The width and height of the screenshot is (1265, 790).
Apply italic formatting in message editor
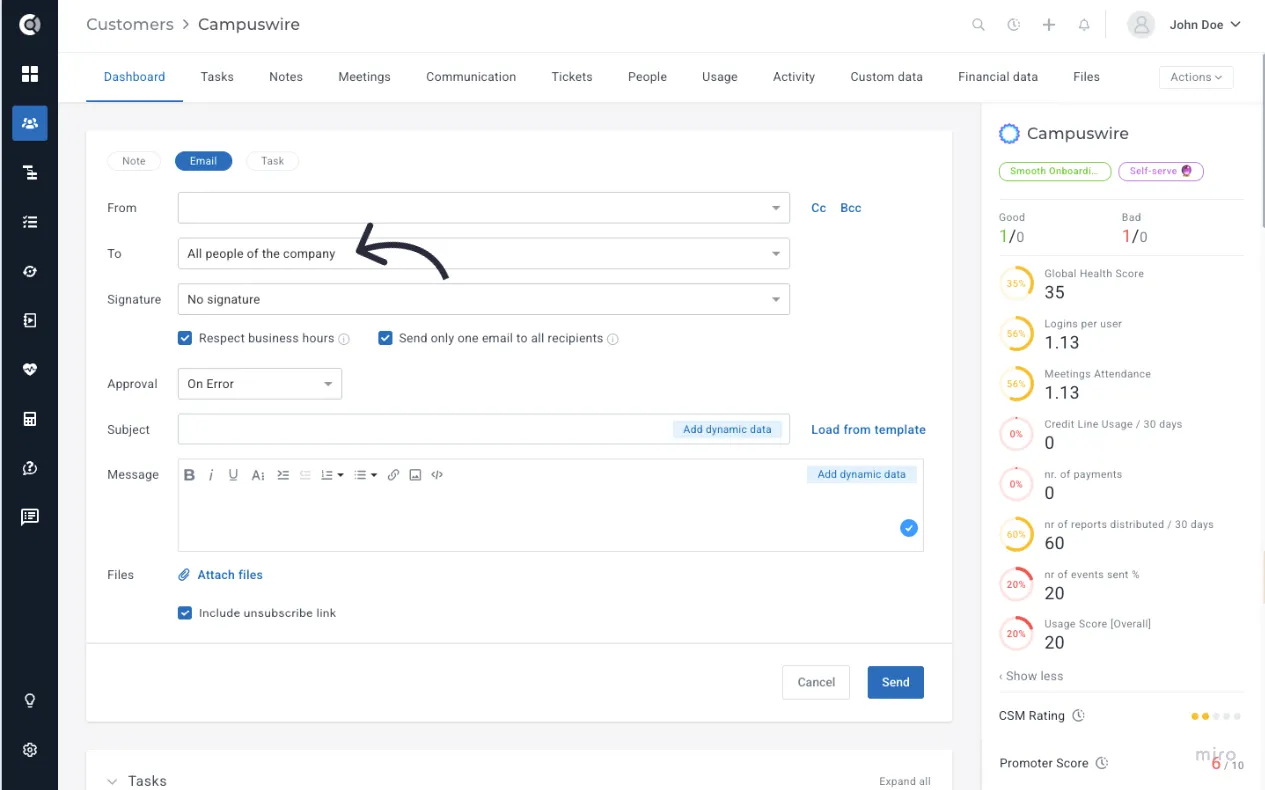211,475
